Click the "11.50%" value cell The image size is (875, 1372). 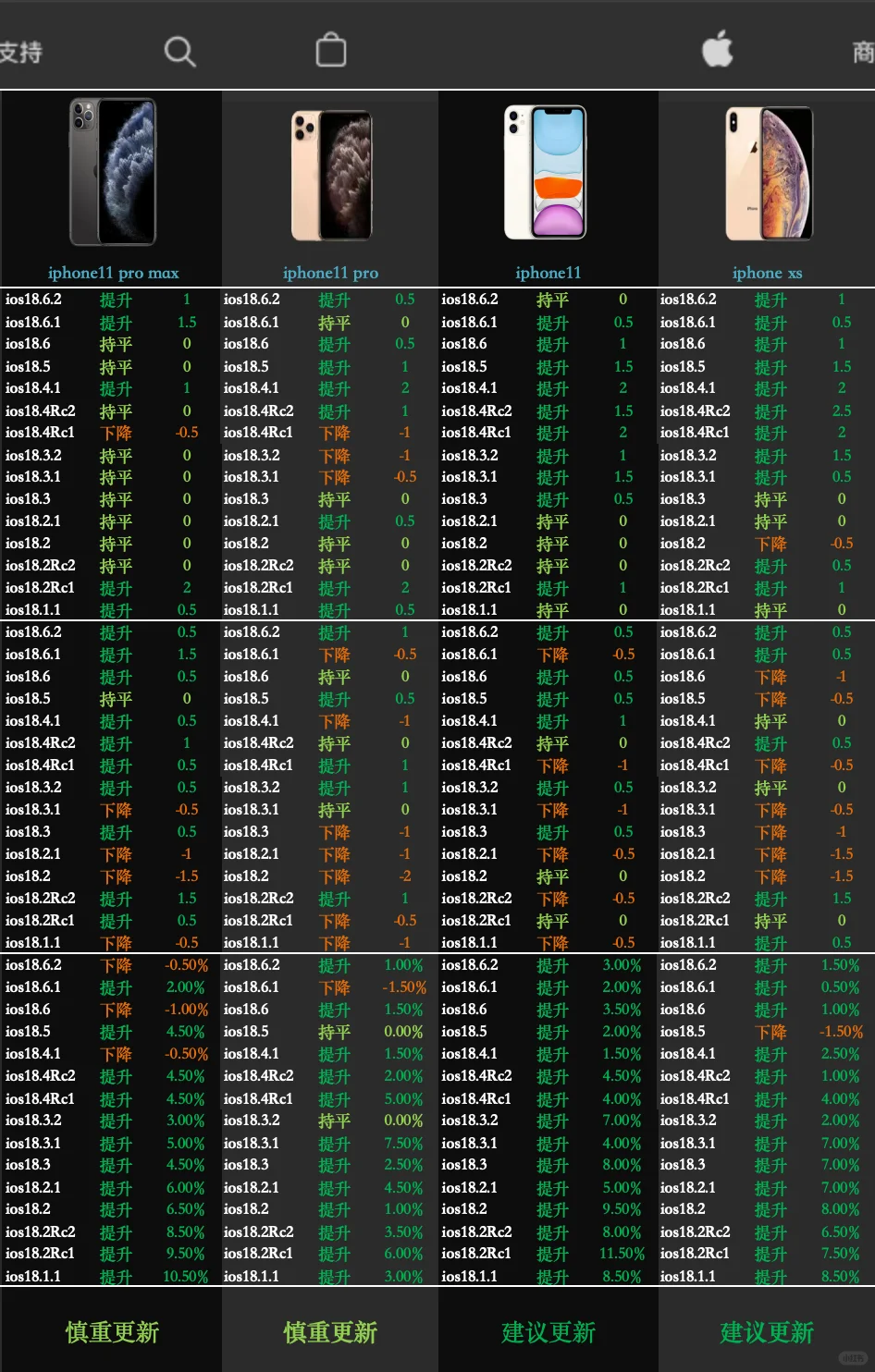pos(622,1254)
